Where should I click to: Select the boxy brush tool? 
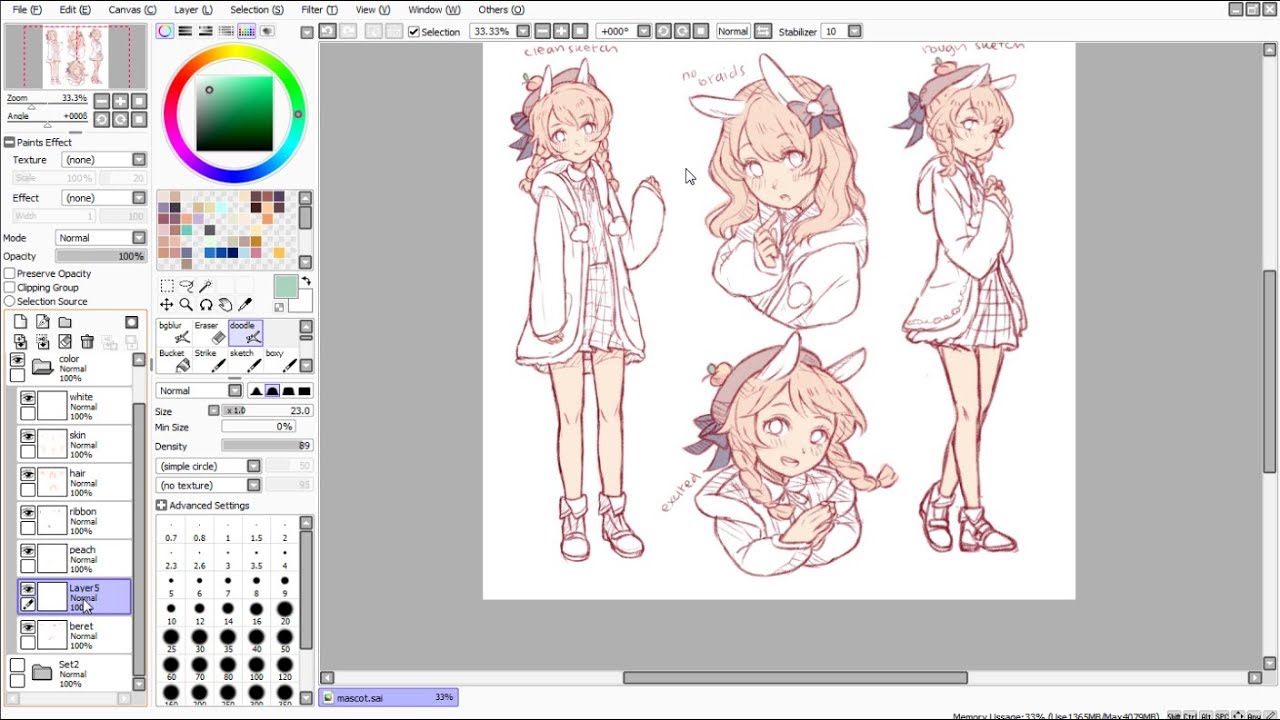coord(280,360)
